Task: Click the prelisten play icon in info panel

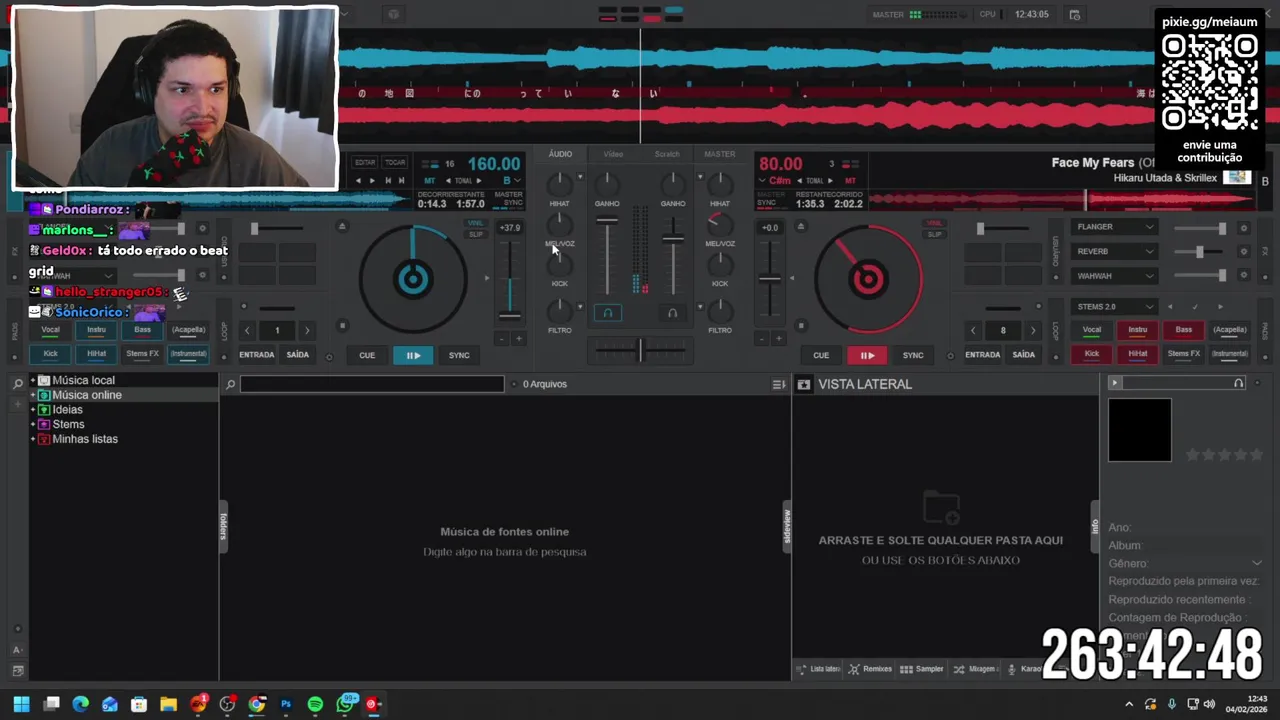Action: [x=1115, y=383]
